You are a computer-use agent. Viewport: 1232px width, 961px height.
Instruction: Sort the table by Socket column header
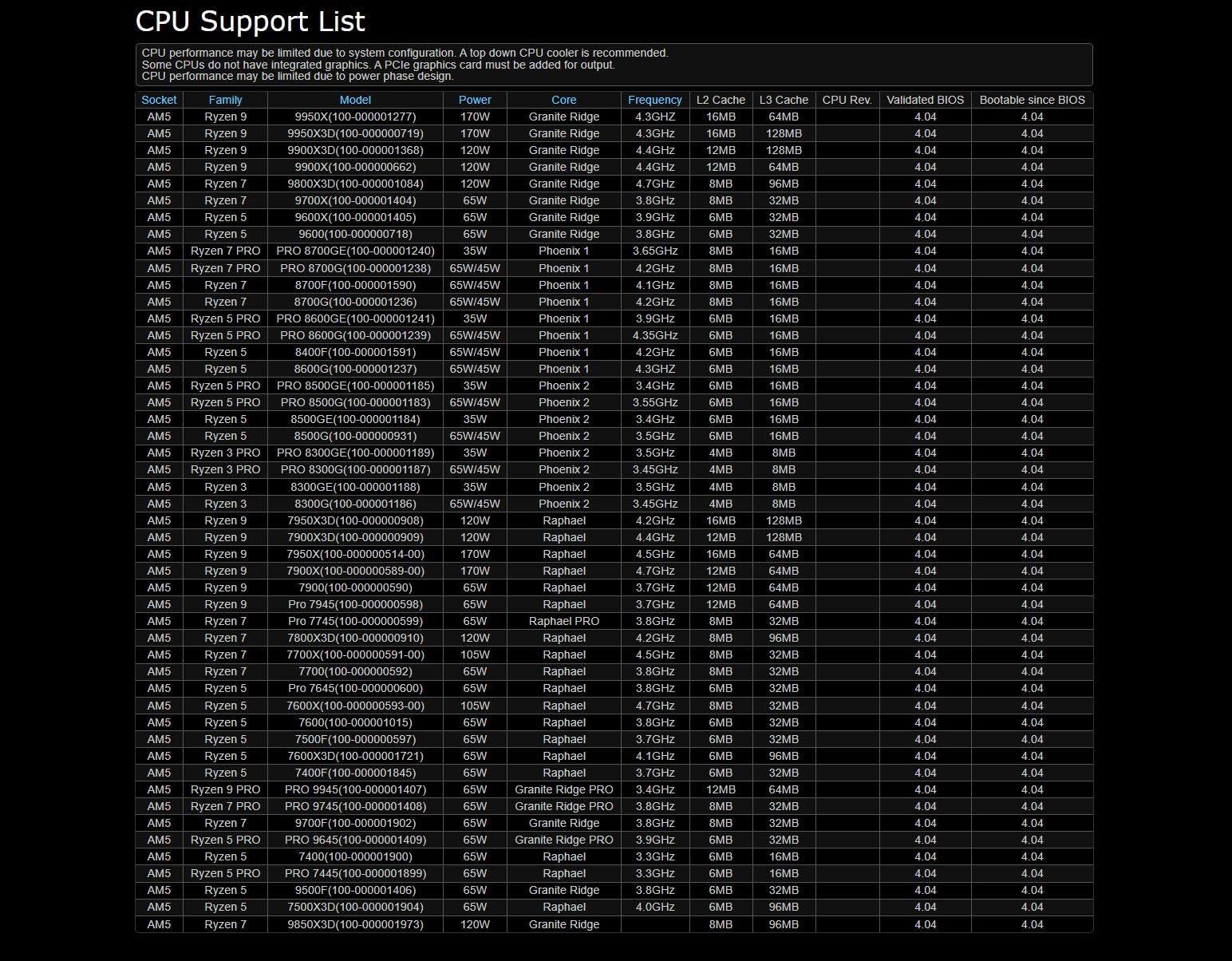(x=159, y=100)
